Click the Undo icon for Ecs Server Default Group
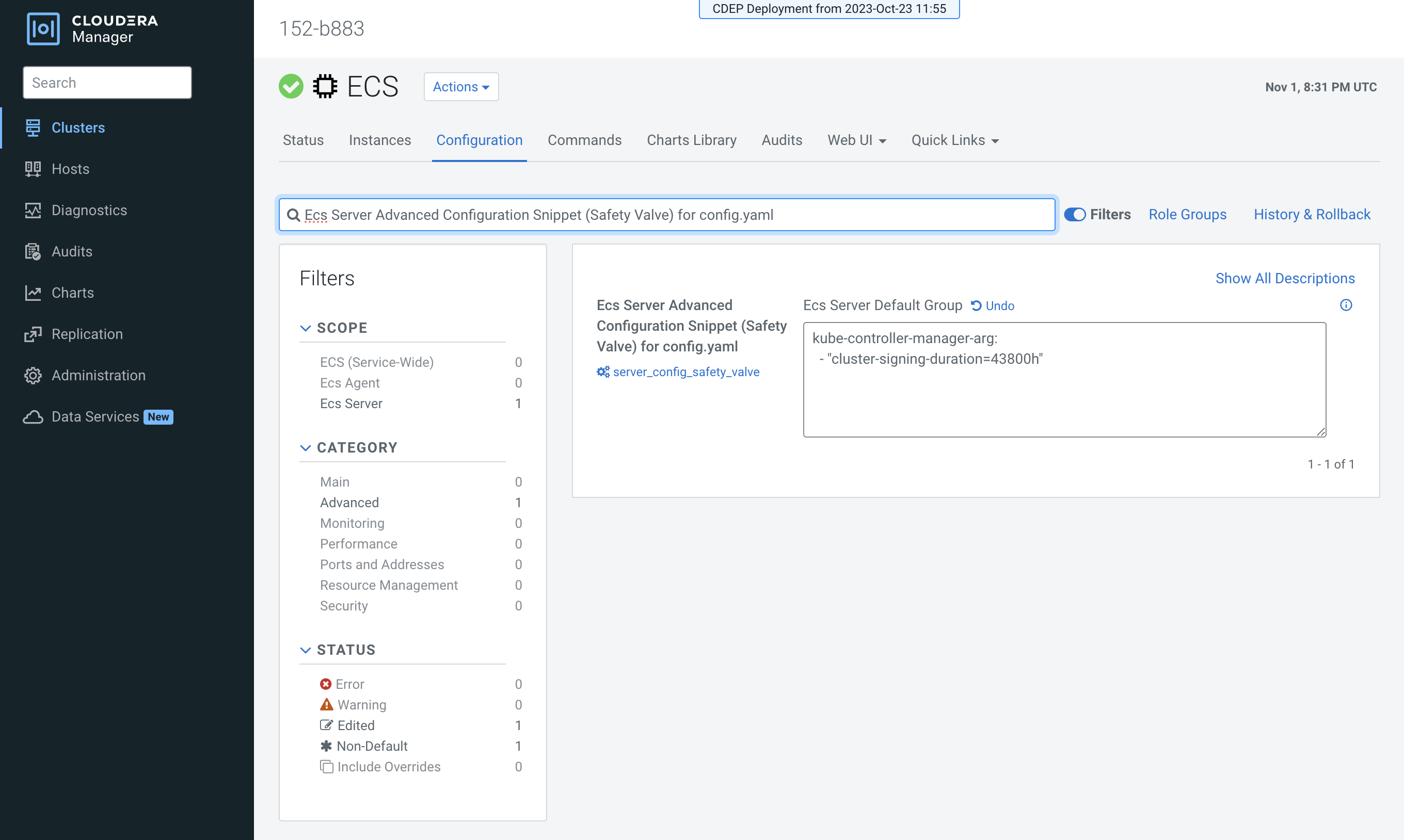Image resolution: width=1404 pixels, height=840 pixels. point(976,305)
